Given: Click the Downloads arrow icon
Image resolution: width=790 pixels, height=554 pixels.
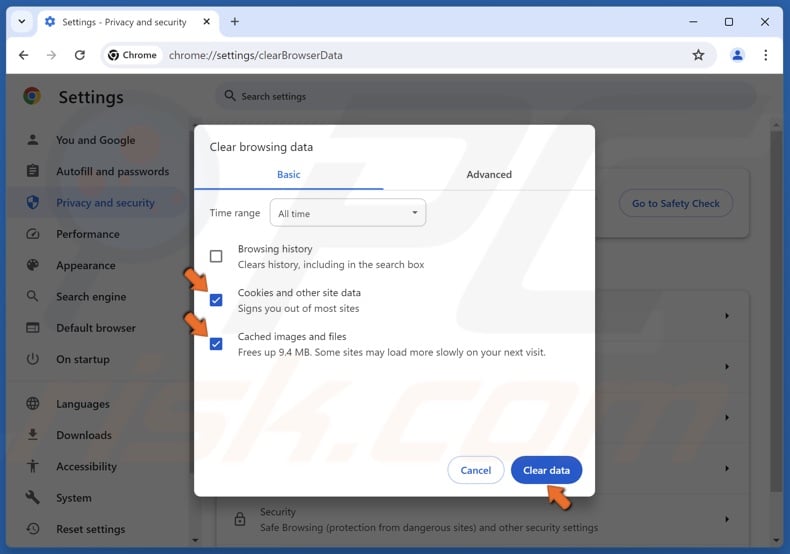Looking at the screenshot, I should point(33,435).
